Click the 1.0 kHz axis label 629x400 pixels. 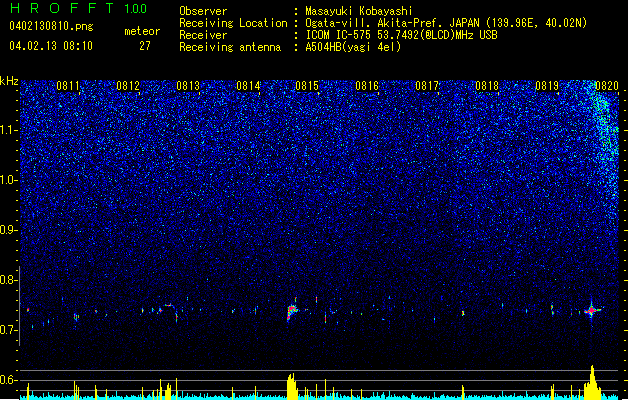coord(9,180)
